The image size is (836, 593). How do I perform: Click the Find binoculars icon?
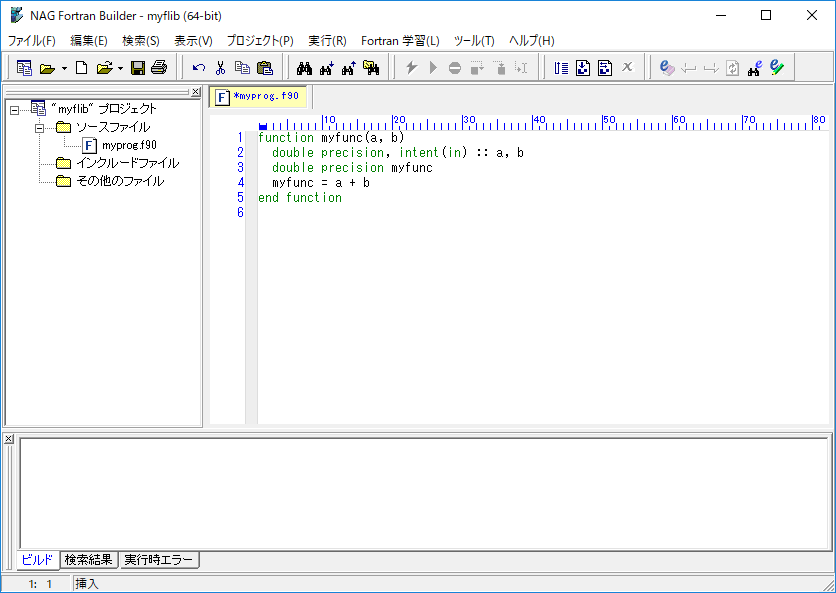[305, 68]
